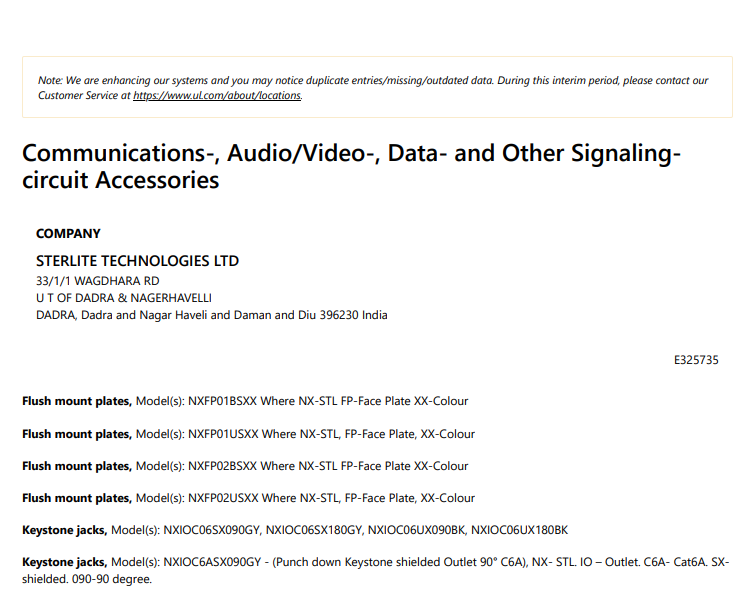This screenshot has width=742, height=600.
Task: Click model number NXIOC06SX090GY
Action: [212, 530]
